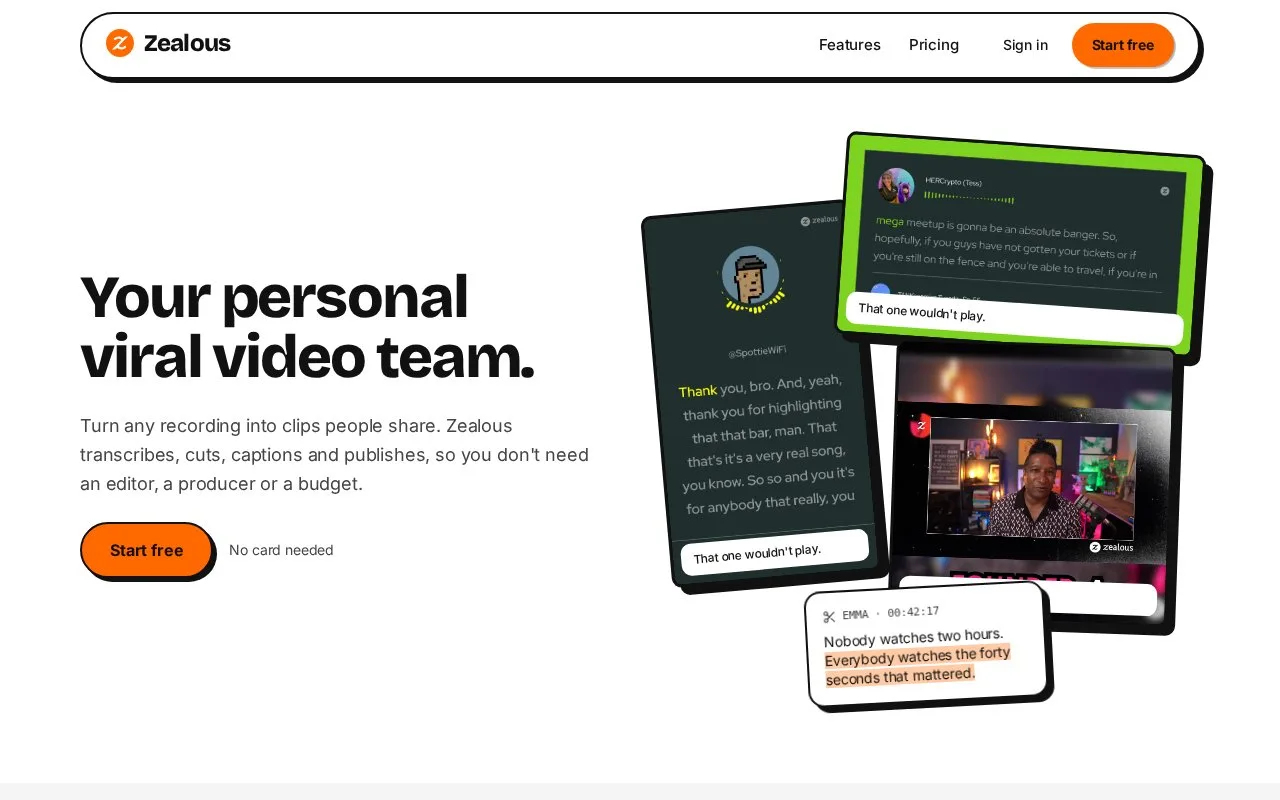Click the yellow highlighted word 'Thank'
The image size is (1280, 800).
click(698, 391)
